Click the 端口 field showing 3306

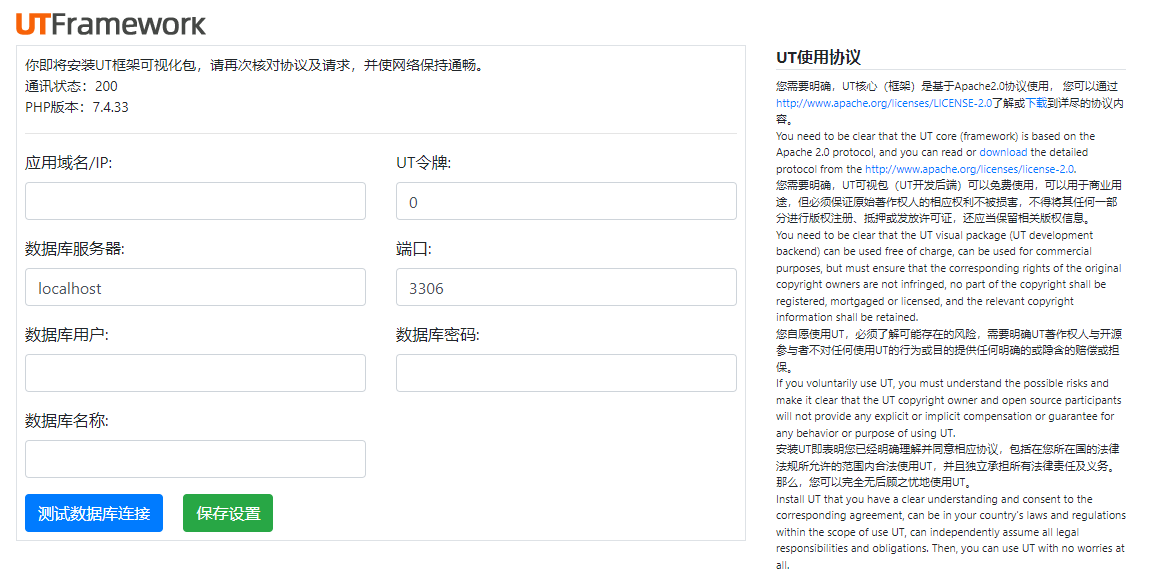click(x=566, y=287)
